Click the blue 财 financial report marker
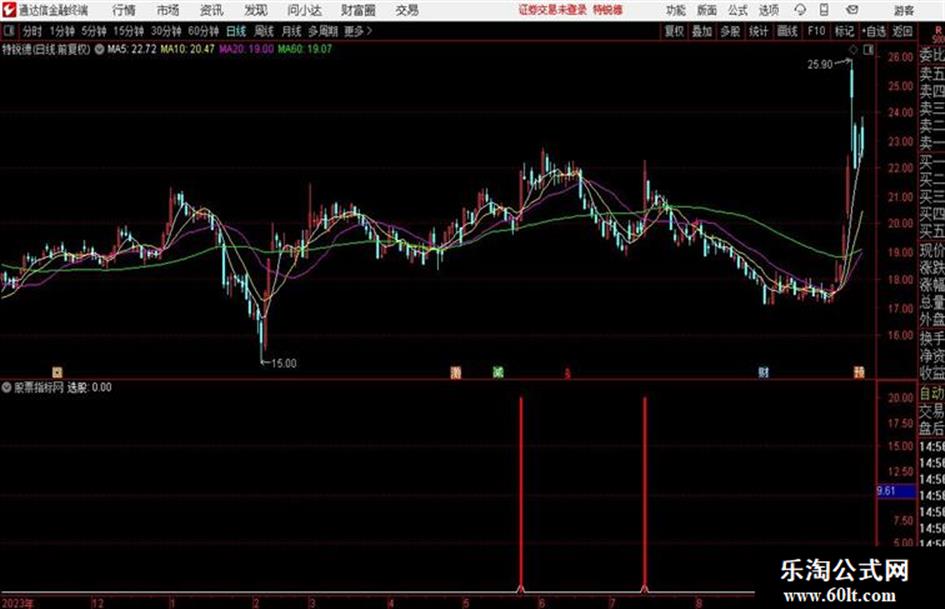The width and height of the screenshot is (945, 609). click(764, 373)
